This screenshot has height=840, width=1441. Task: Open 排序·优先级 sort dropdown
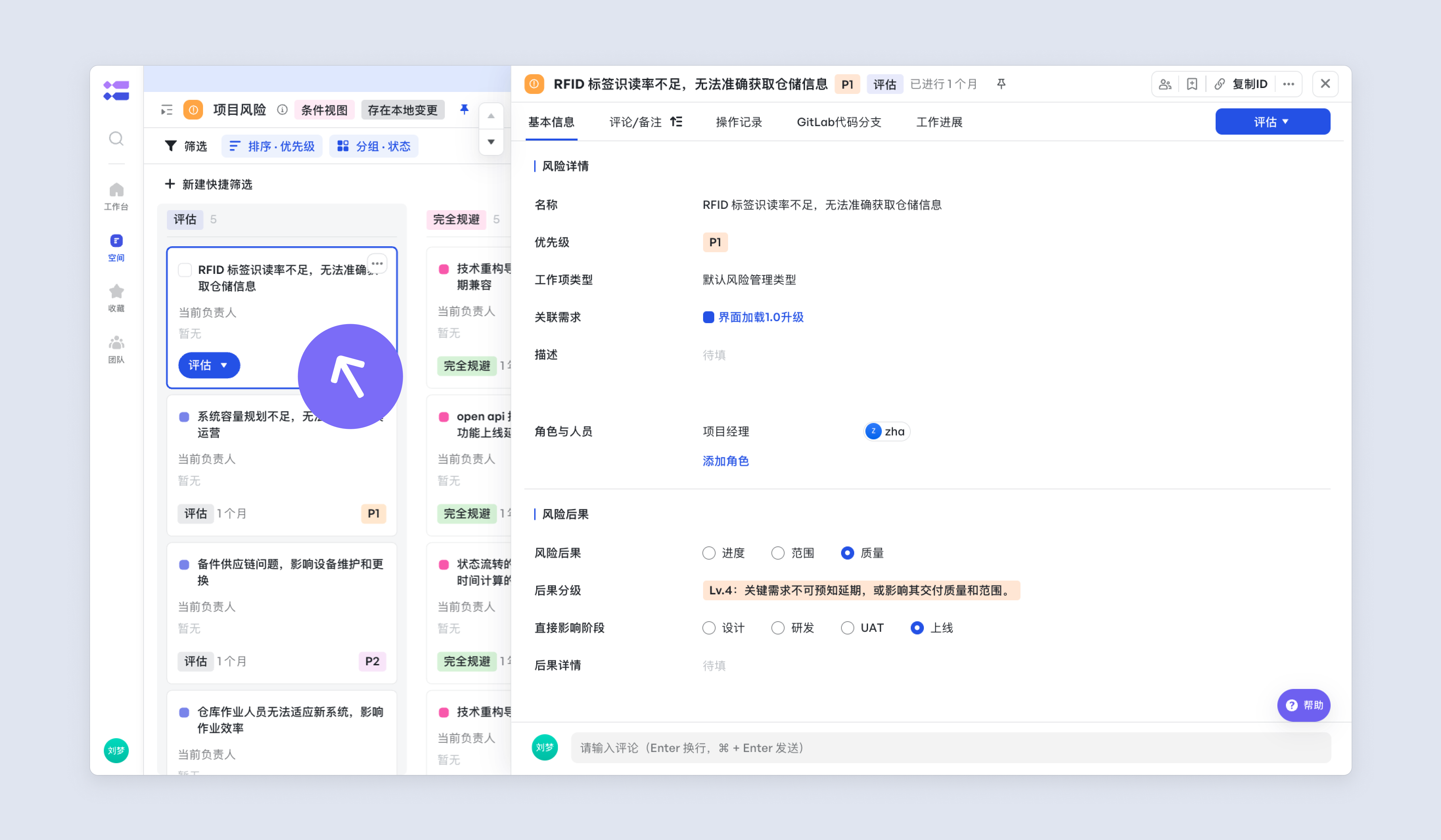click(x=272, y=146)
